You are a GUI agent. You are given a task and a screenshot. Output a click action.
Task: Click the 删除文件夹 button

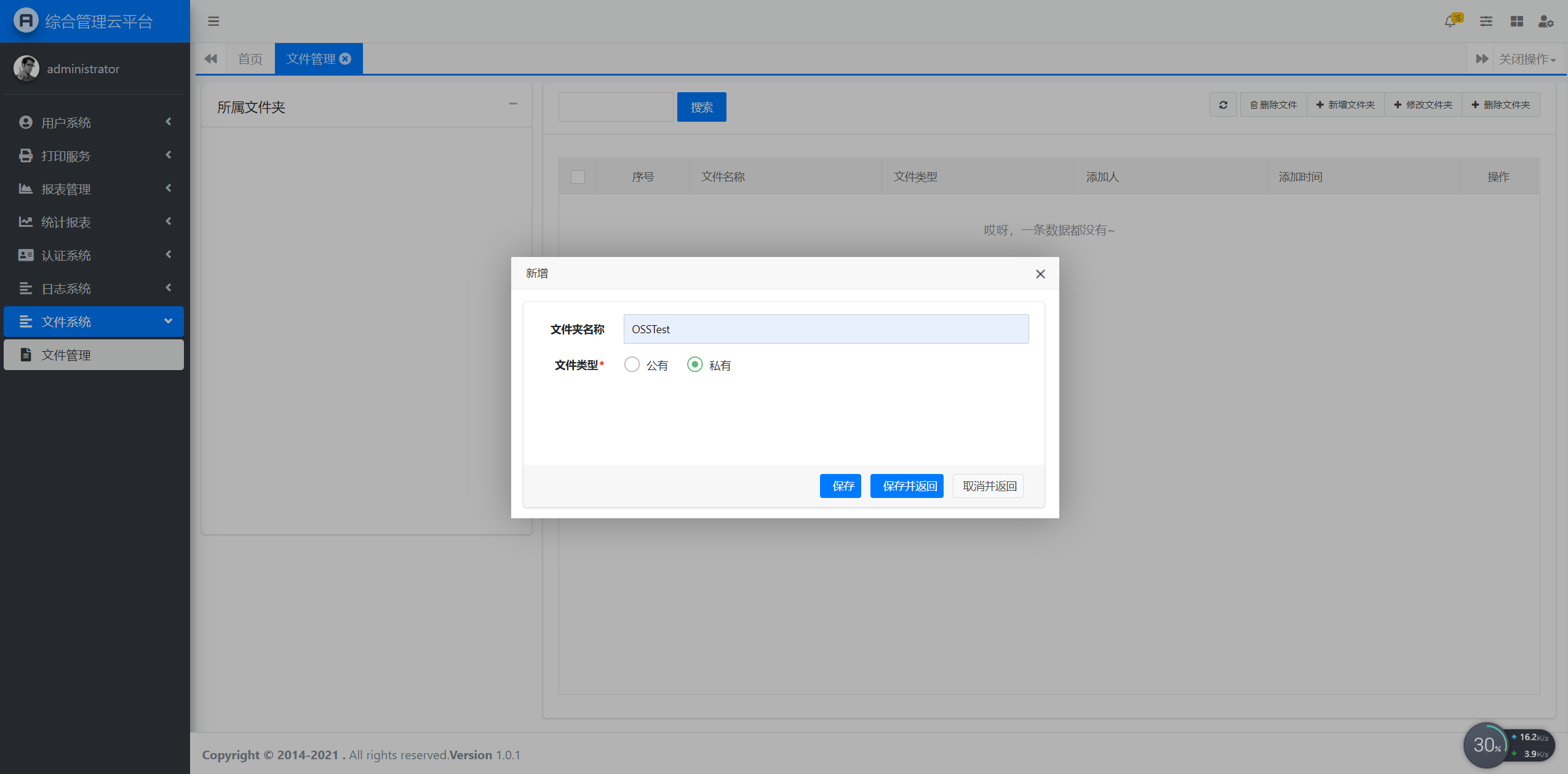point(1501,105)
